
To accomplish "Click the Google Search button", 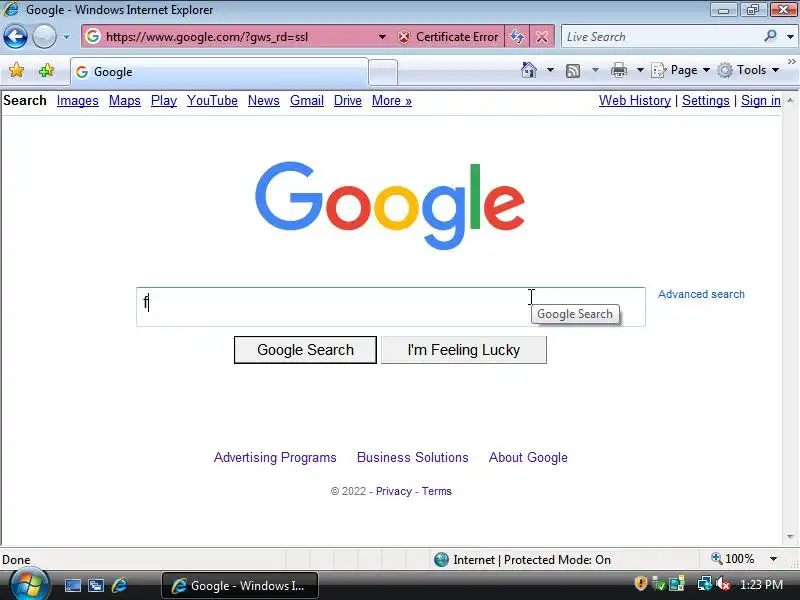I will pyautogui.click(x=305, y=350).
